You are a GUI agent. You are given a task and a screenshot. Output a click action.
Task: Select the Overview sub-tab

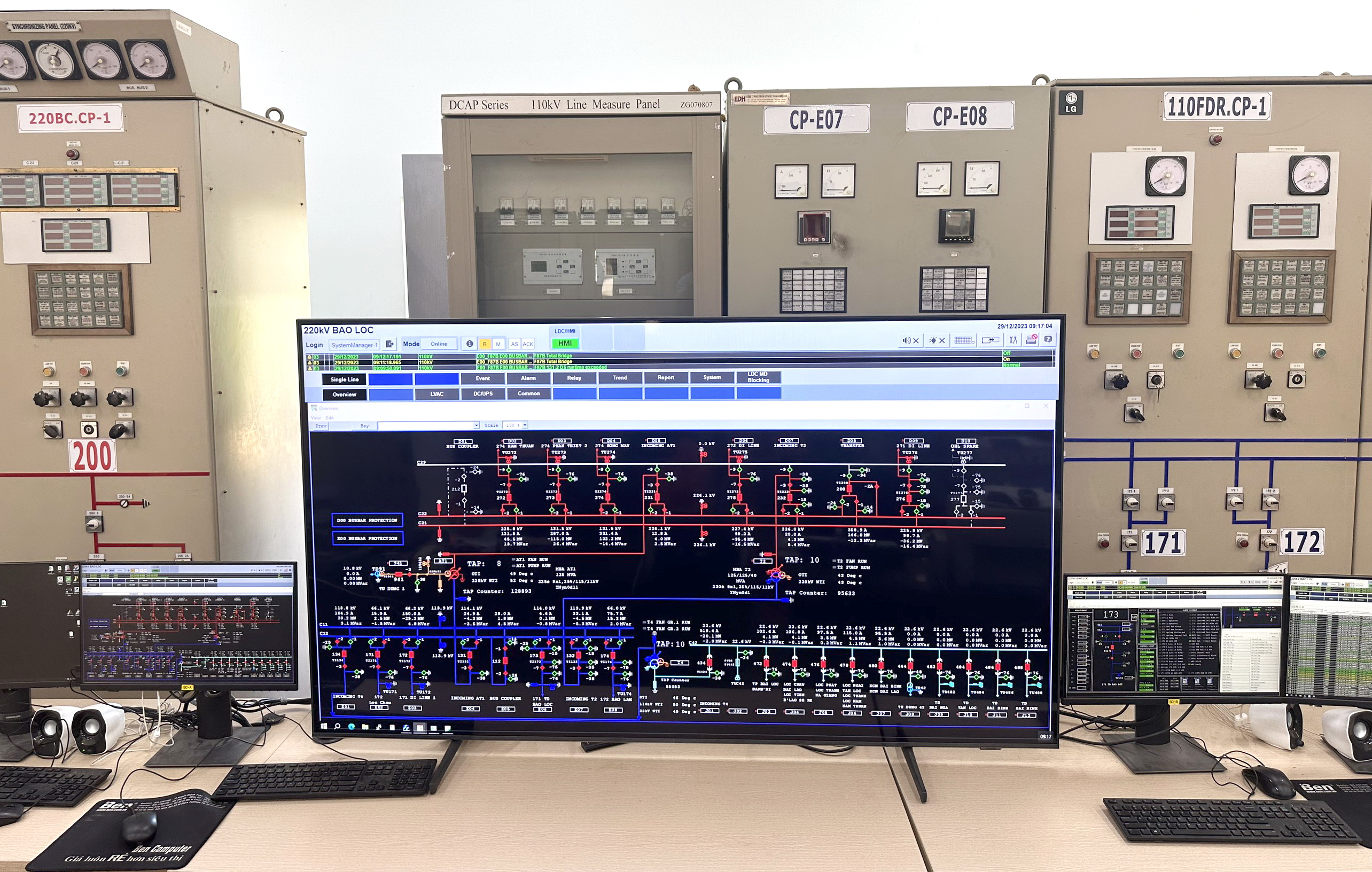pyautogui.click(x=344, y=394)
